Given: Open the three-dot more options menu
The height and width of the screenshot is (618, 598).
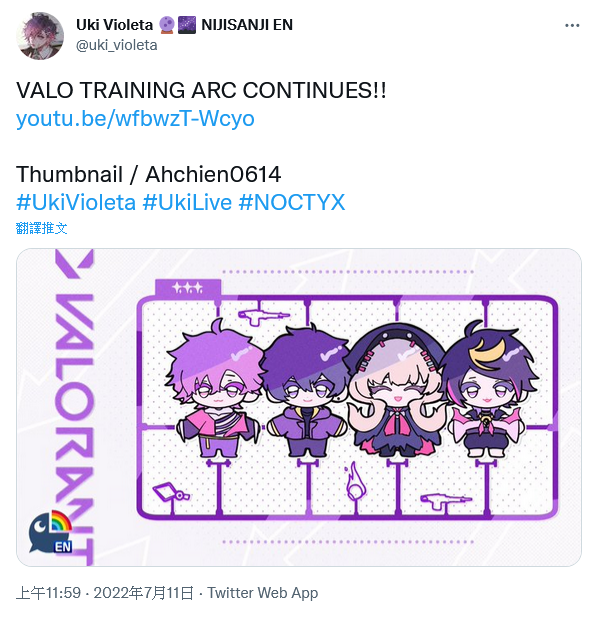Looking at the screenshot, I should tap(572, 26).
